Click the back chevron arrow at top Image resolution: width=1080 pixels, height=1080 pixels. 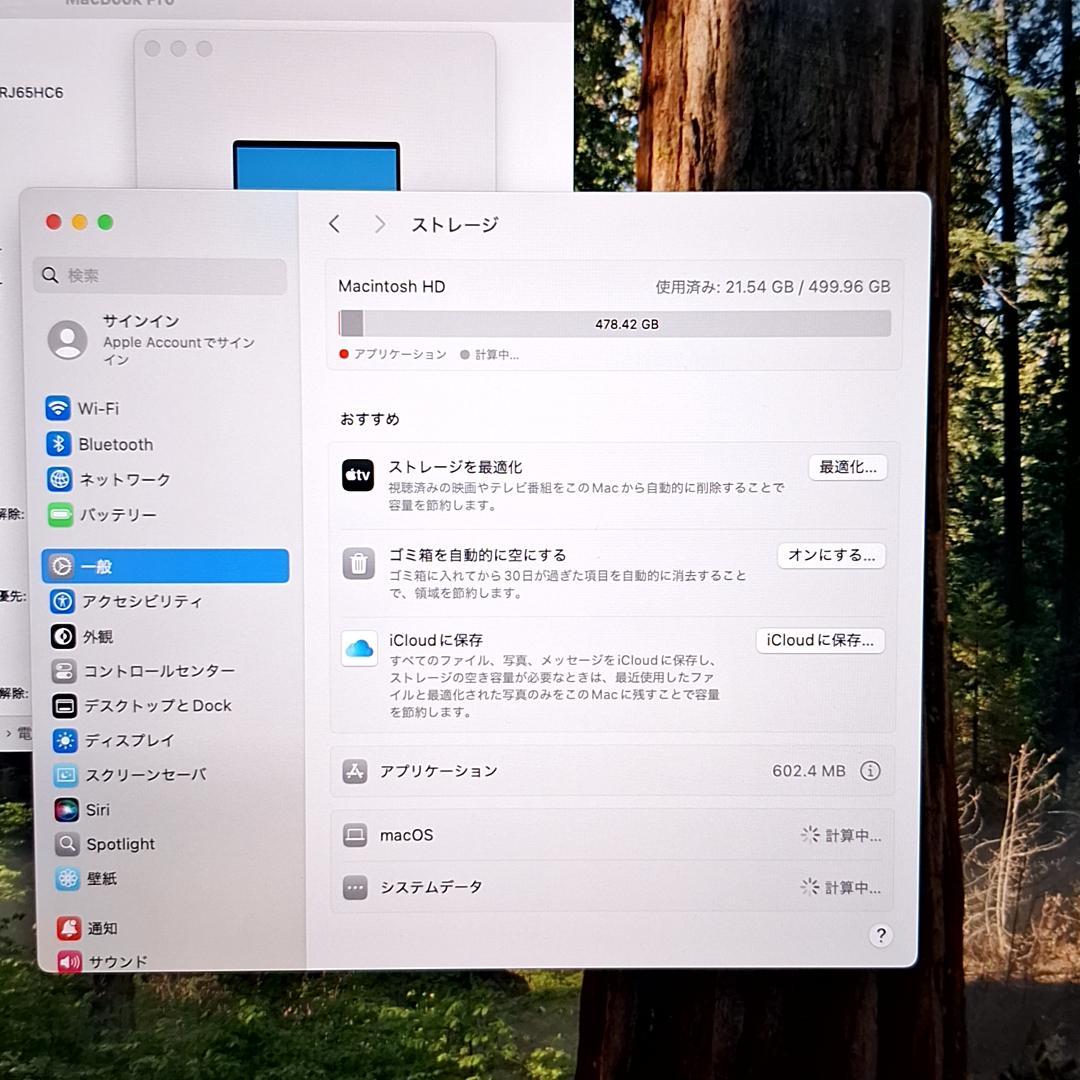(x=335, y=224)
